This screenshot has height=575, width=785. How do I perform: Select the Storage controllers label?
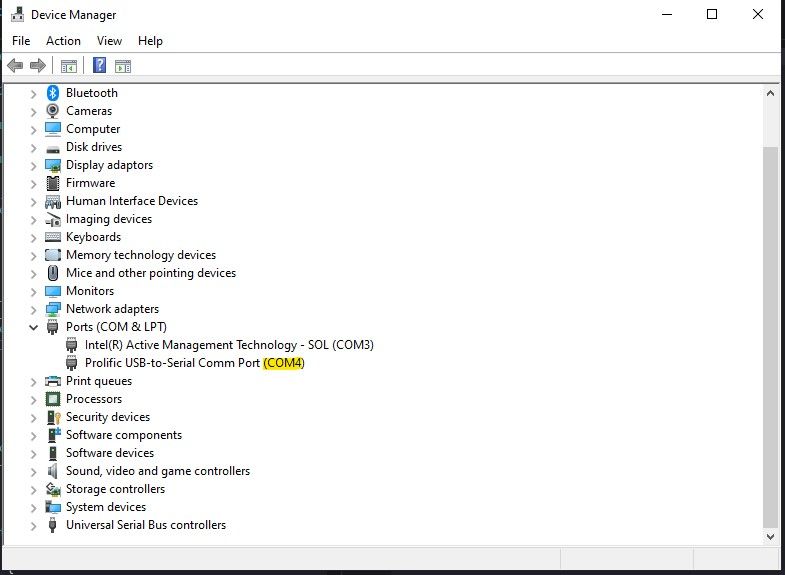pyautogui.click(x=115, y=489)
